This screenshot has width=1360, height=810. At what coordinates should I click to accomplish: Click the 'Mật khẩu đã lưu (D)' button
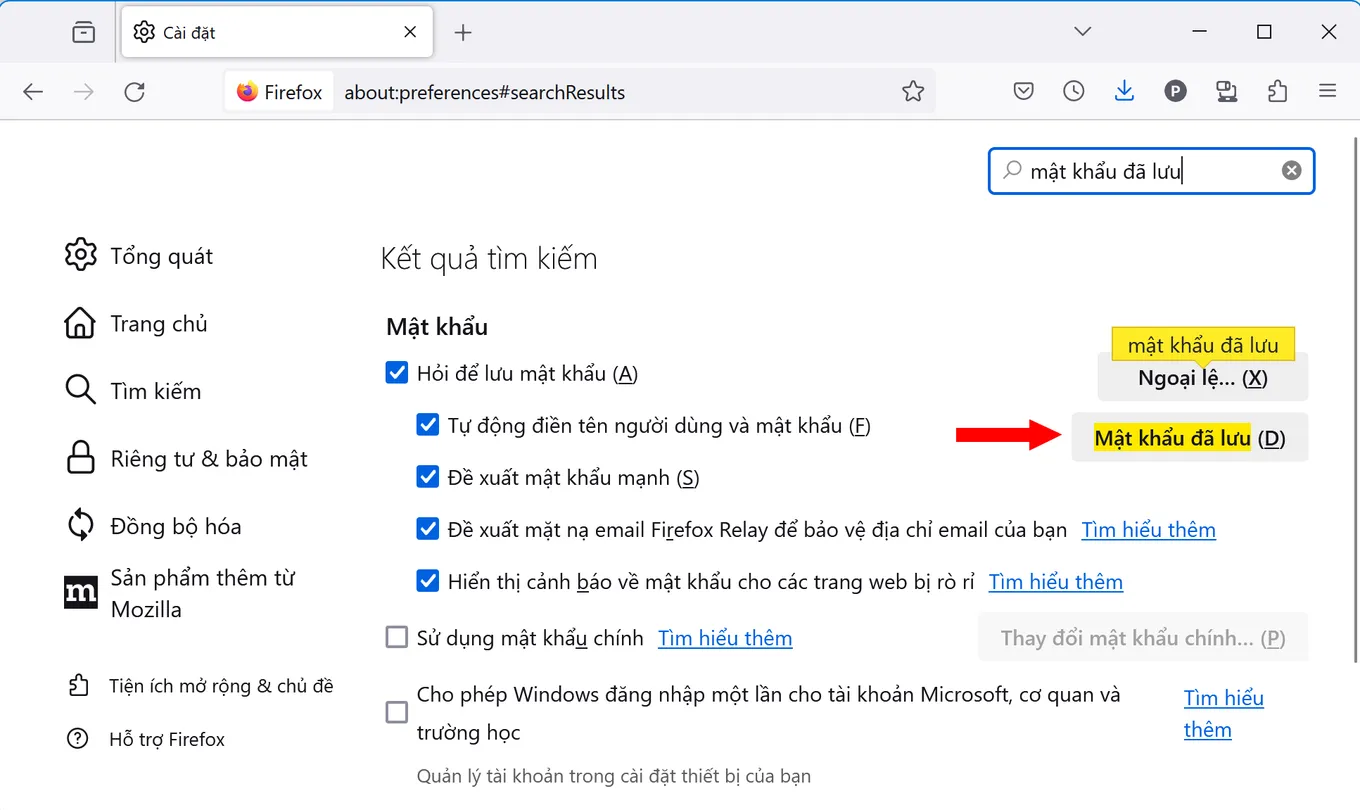pos(1189,437)
